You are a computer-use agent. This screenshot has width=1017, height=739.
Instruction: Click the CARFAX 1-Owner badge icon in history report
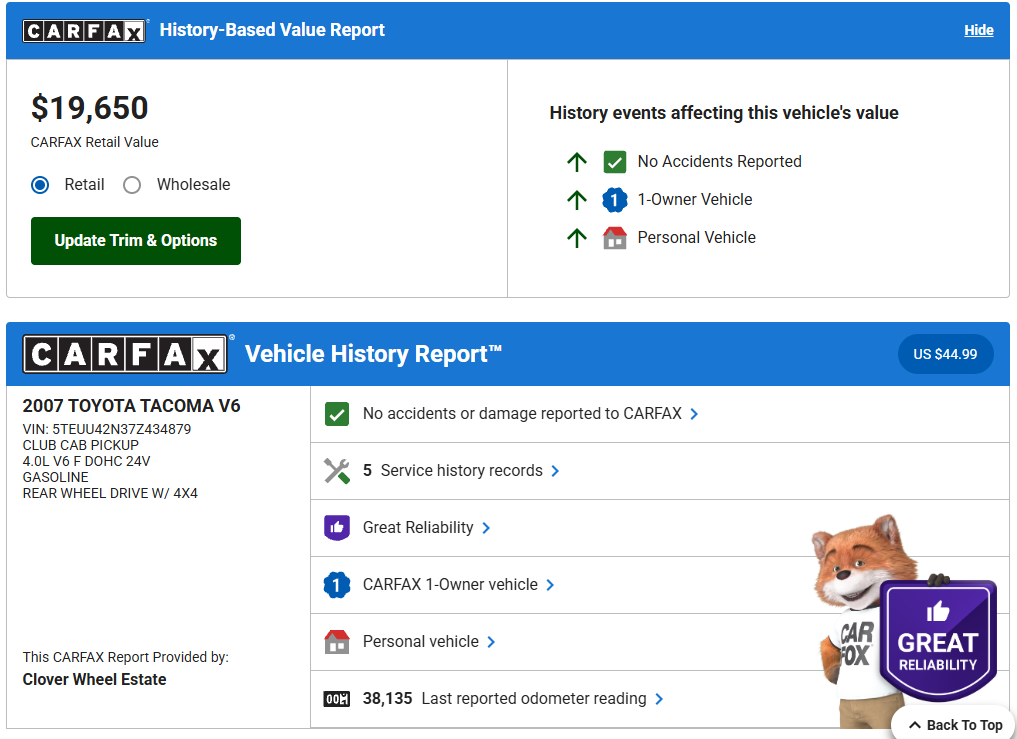[337, 585]
